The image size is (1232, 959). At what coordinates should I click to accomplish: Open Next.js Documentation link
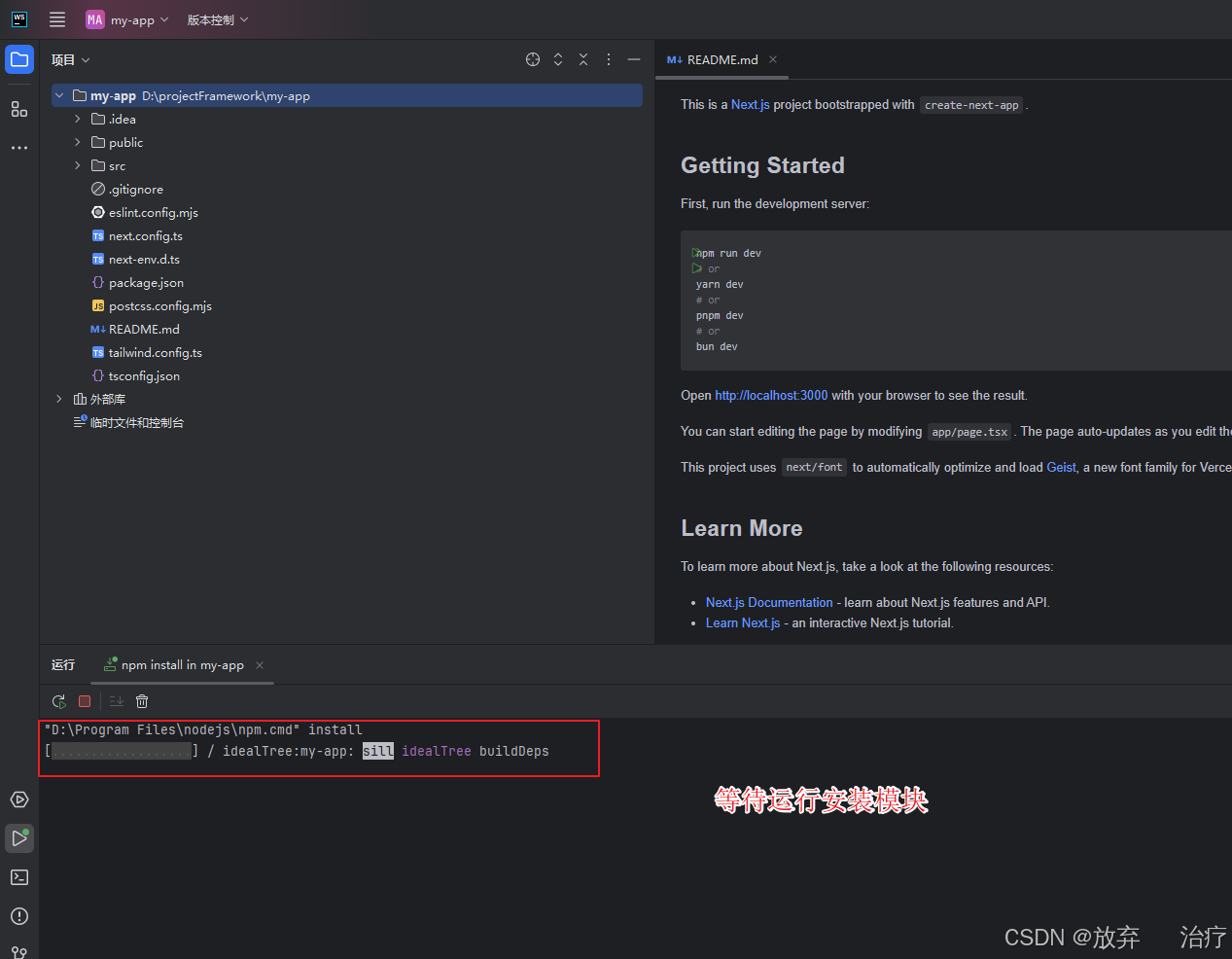769,603
